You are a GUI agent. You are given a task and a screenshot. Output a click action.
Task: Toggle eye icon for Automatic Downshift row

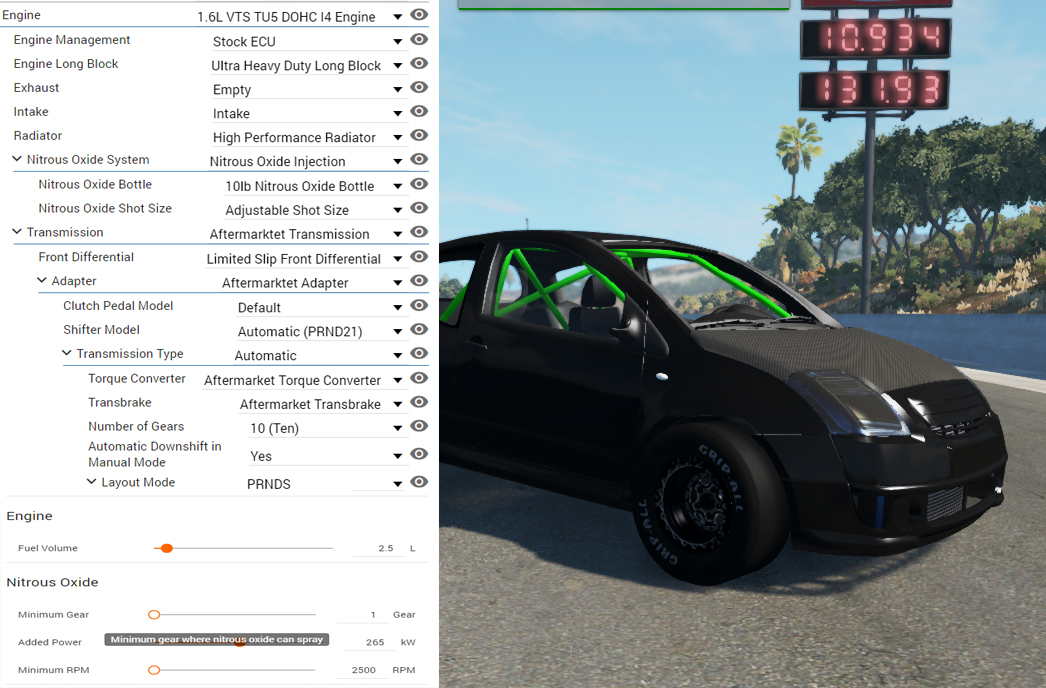(x=419, y=454)
